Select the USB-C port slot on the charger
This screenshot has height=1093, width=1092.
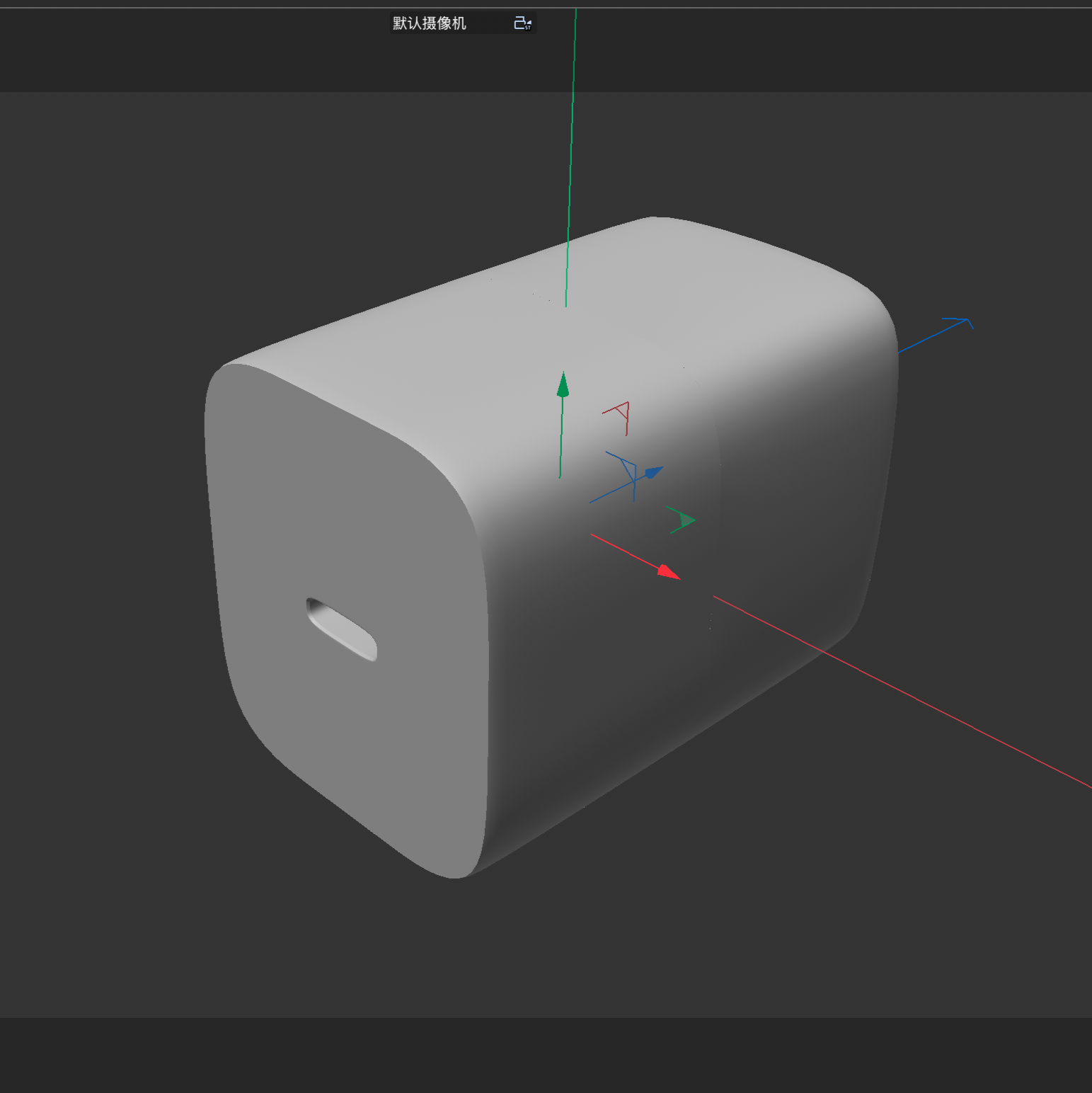pyautogui.click(x=341, y=629)
